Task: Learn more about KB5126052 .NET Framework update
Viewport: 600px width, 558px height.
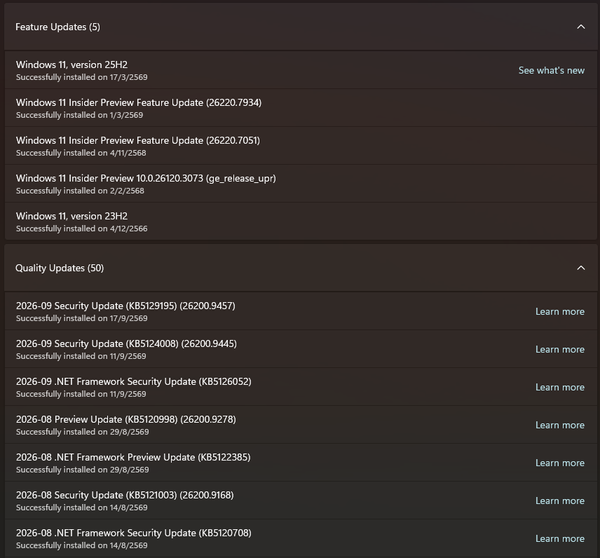Action: tap(560, 387)
